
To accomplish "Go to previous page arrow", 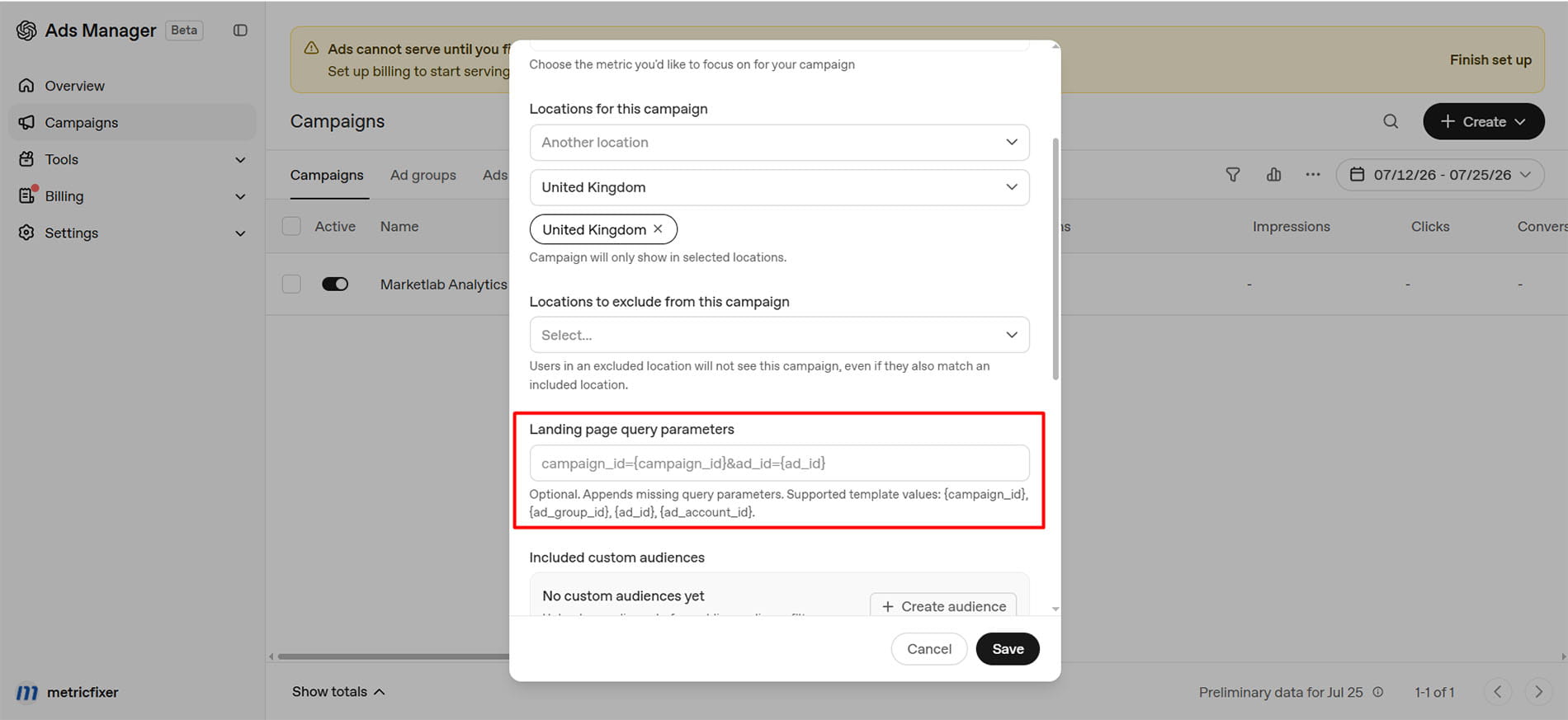I will click(x=1497, y=692).
